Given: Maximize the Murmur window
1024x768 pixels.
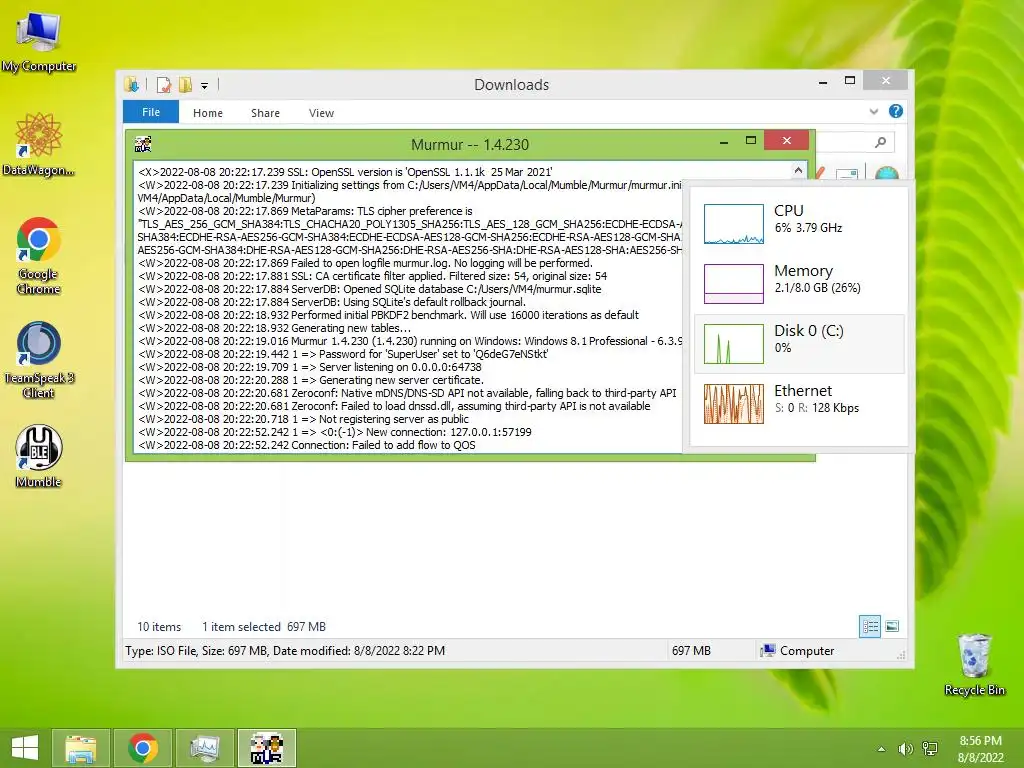Looking at the screenshot, I should pyautogui.click(x=751, y=140).
